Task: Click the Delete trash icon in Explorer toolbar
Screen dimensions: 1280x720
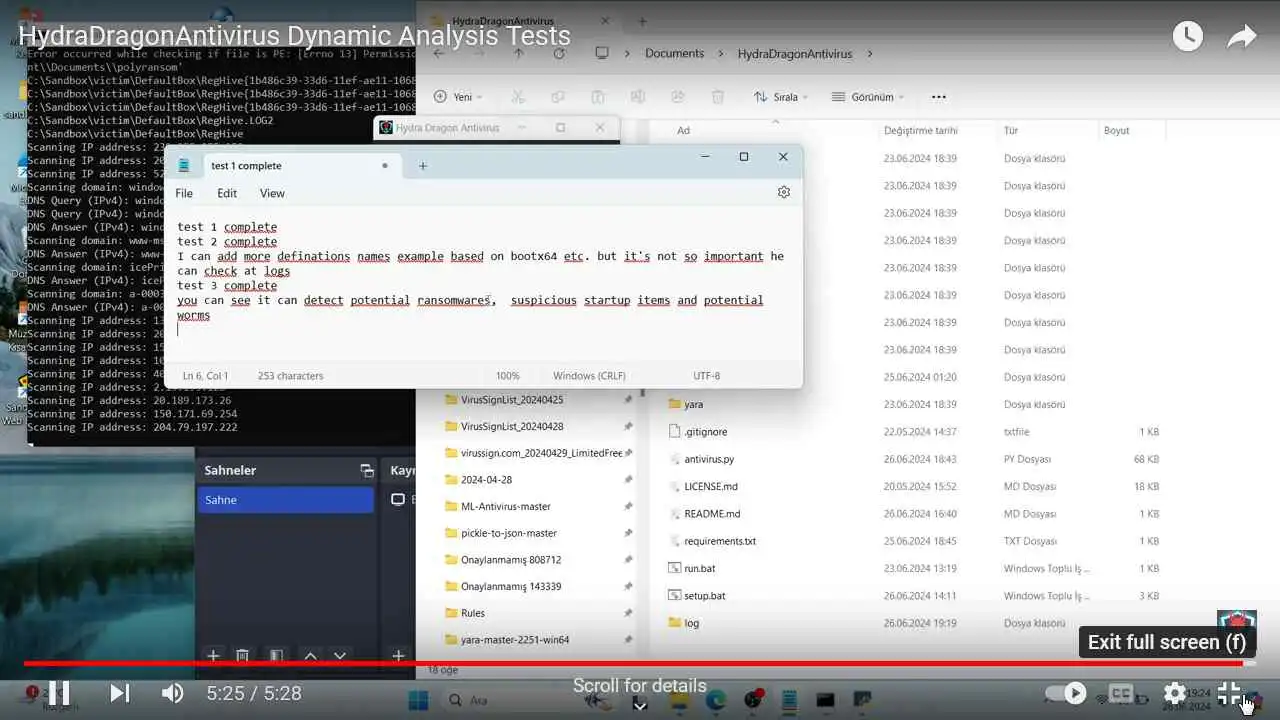Action: click(717, 97)
